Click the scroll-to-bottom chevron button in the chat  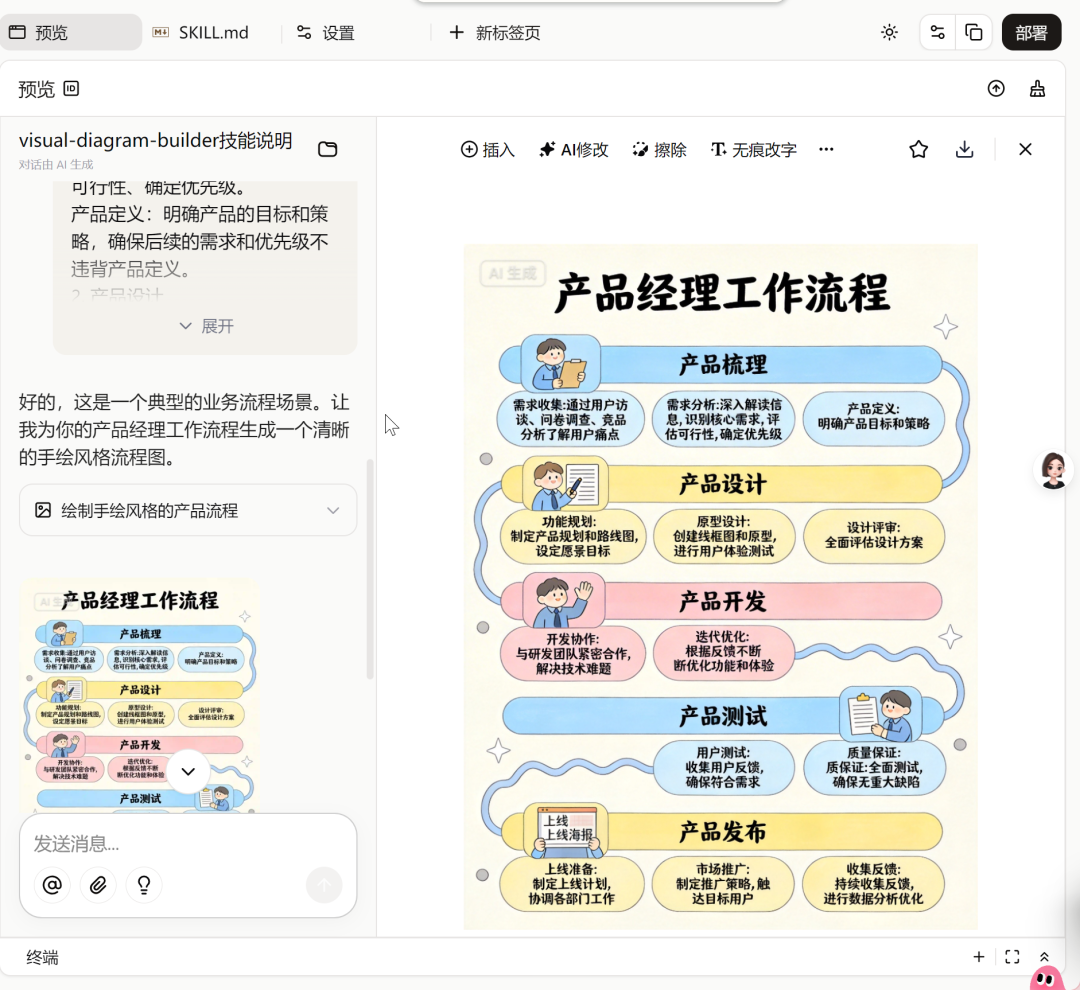[188, 771]
